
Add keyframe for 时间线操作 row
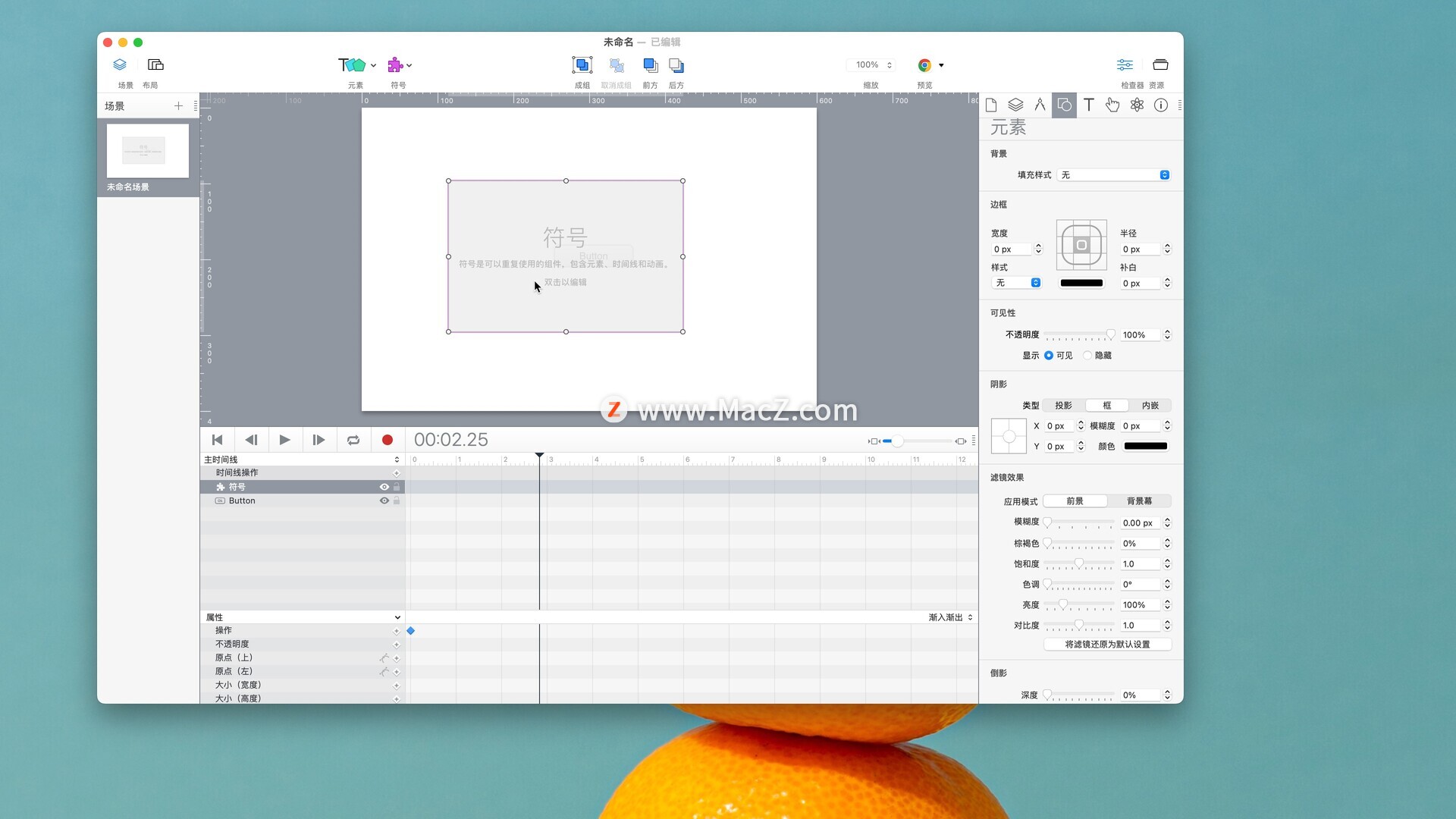pos(396,473)
